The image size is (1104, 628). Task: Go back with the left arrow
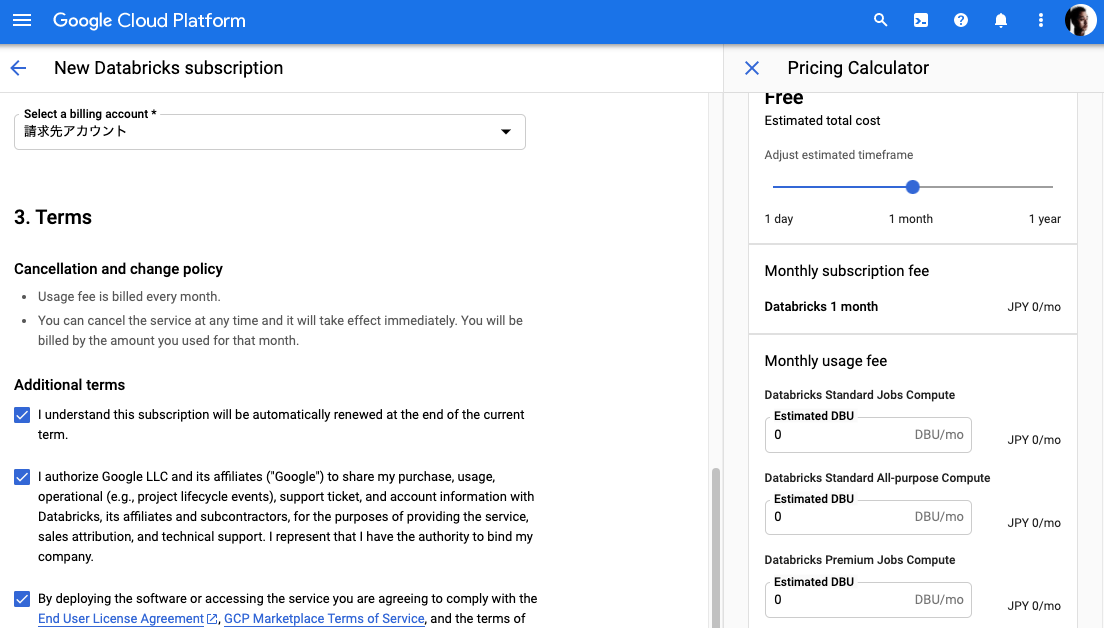[18, 68]
